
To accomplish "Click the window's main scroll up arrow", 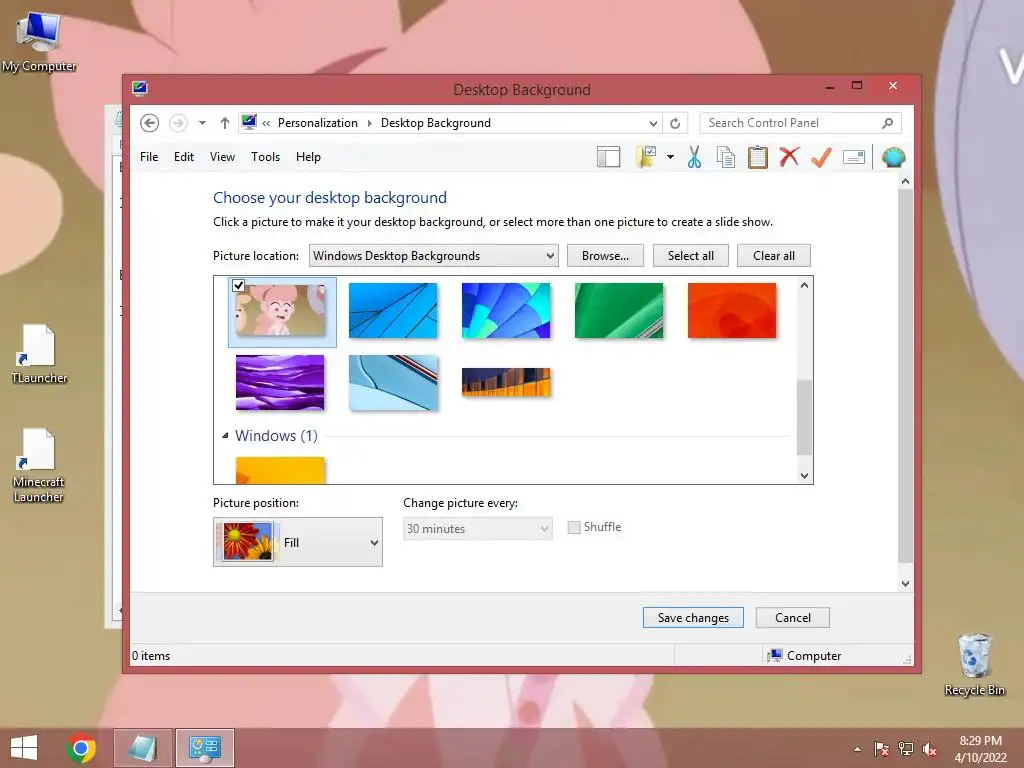I will [905, 182].
